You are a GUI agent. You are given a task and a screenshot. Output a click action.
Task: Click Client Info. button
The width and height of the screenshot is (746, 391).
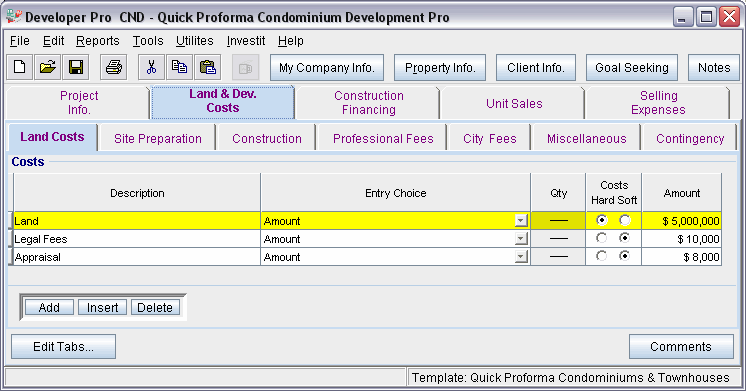(x=536, y=68)
